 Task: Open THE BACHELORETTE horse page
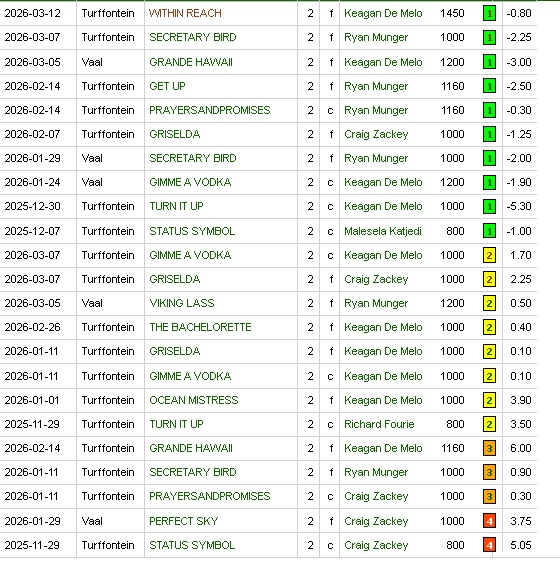point(200,327)
